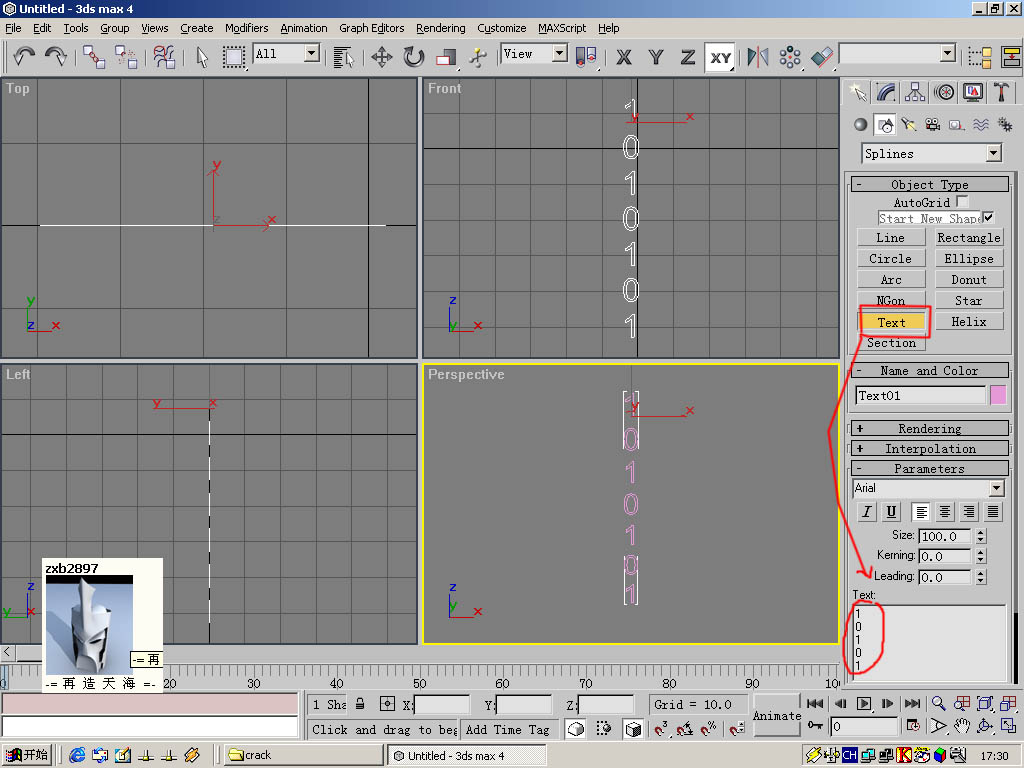This screenshot has width=1024, height=768.
Task: Click the Align tool icon
Action: [822, 57]
